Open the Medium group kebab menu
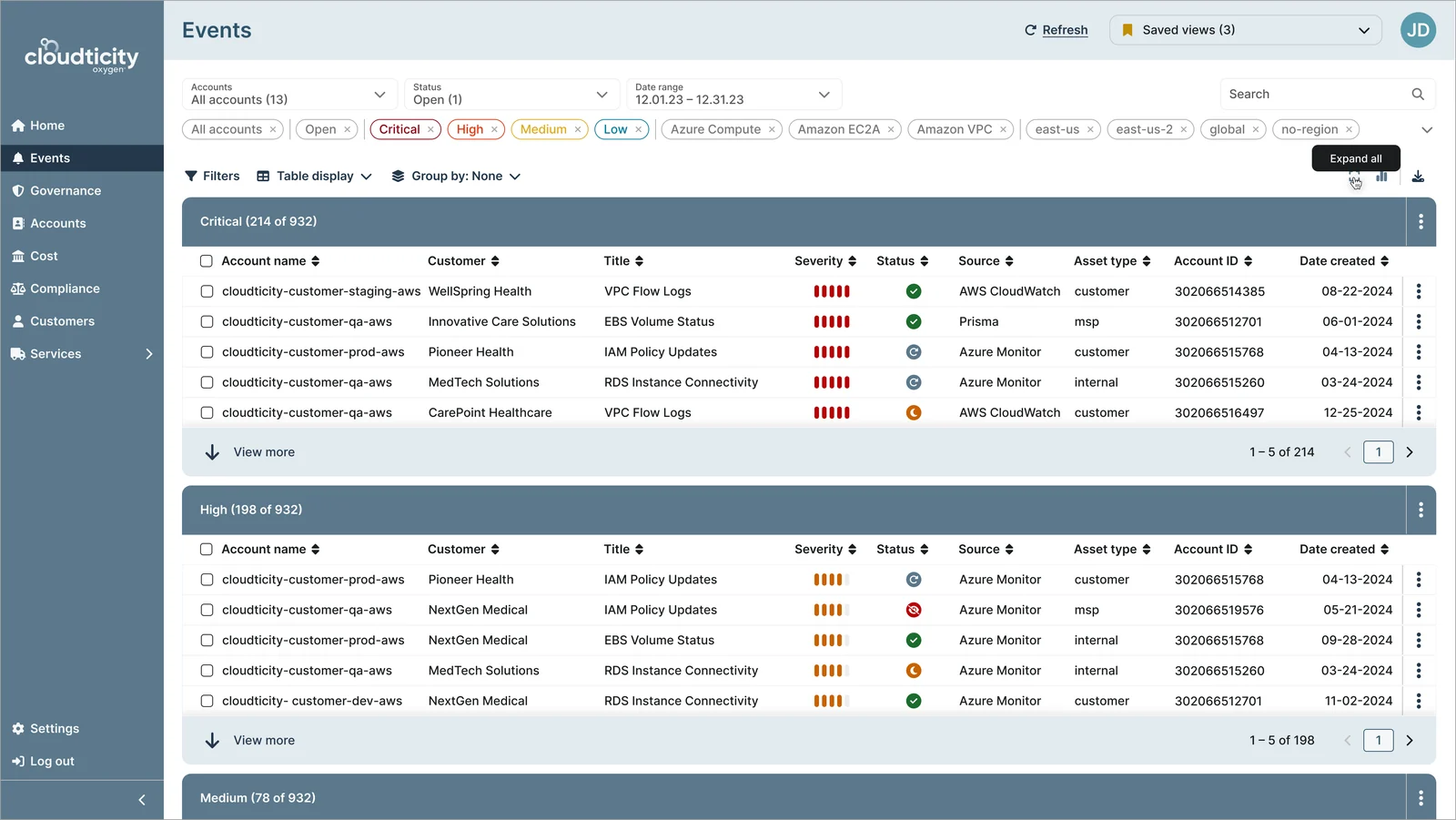1456x820 pixels. [1421, 798]
